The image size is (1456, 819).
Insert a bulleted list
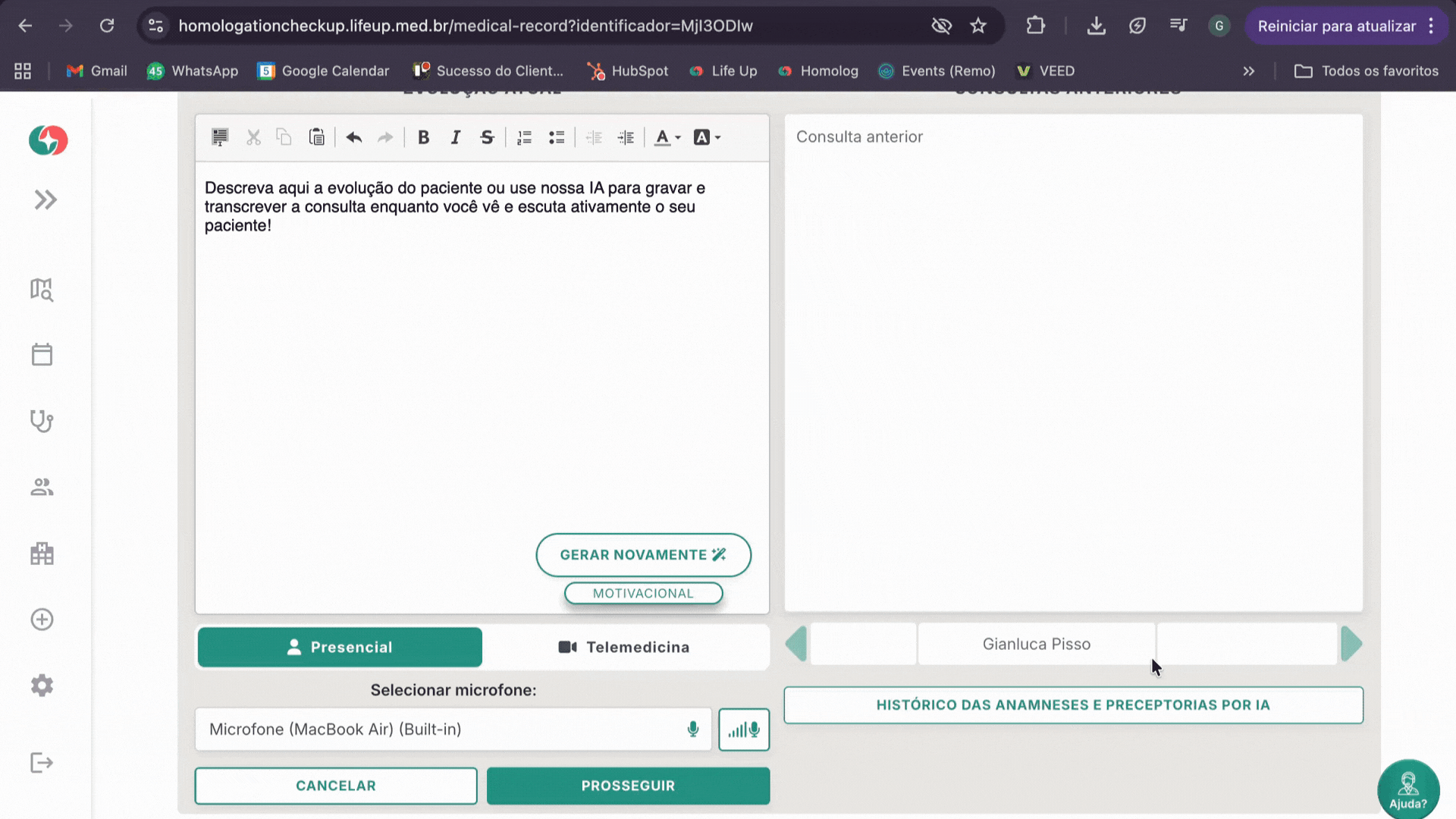[557, 137]
